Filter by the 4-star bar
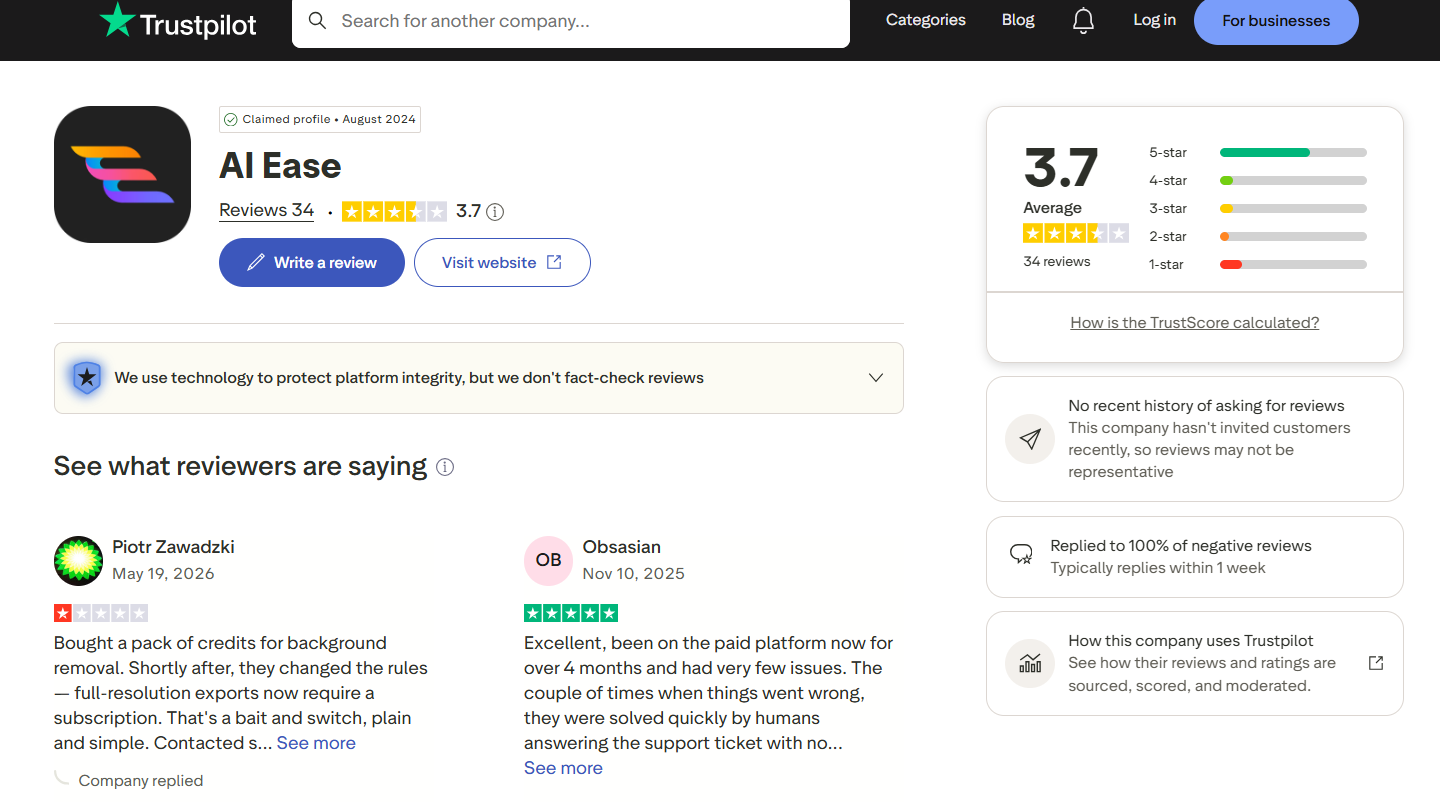Viewport: 1440px width, 802px height. 1258,181
